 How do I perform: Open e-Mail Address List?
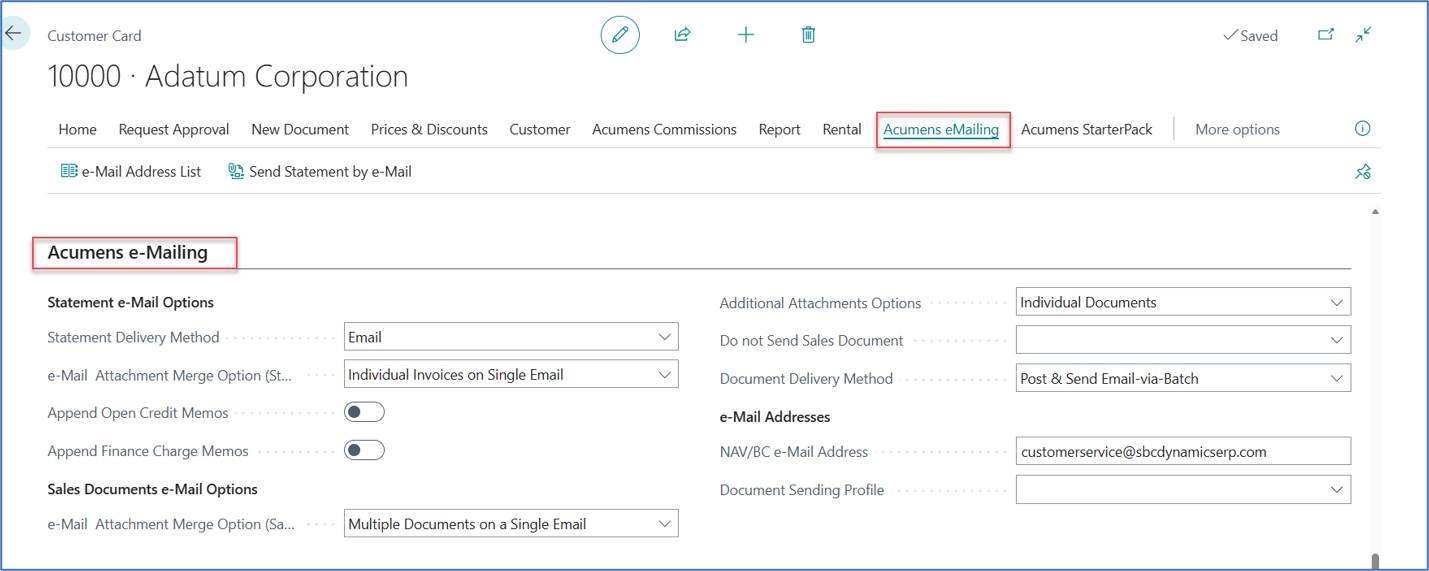tap(131, 172)
